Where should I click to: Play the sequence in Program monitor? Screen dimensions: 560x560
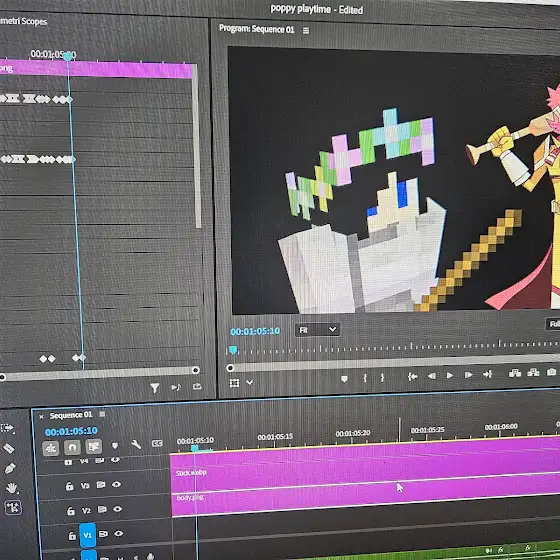click(x=450, y=375)
